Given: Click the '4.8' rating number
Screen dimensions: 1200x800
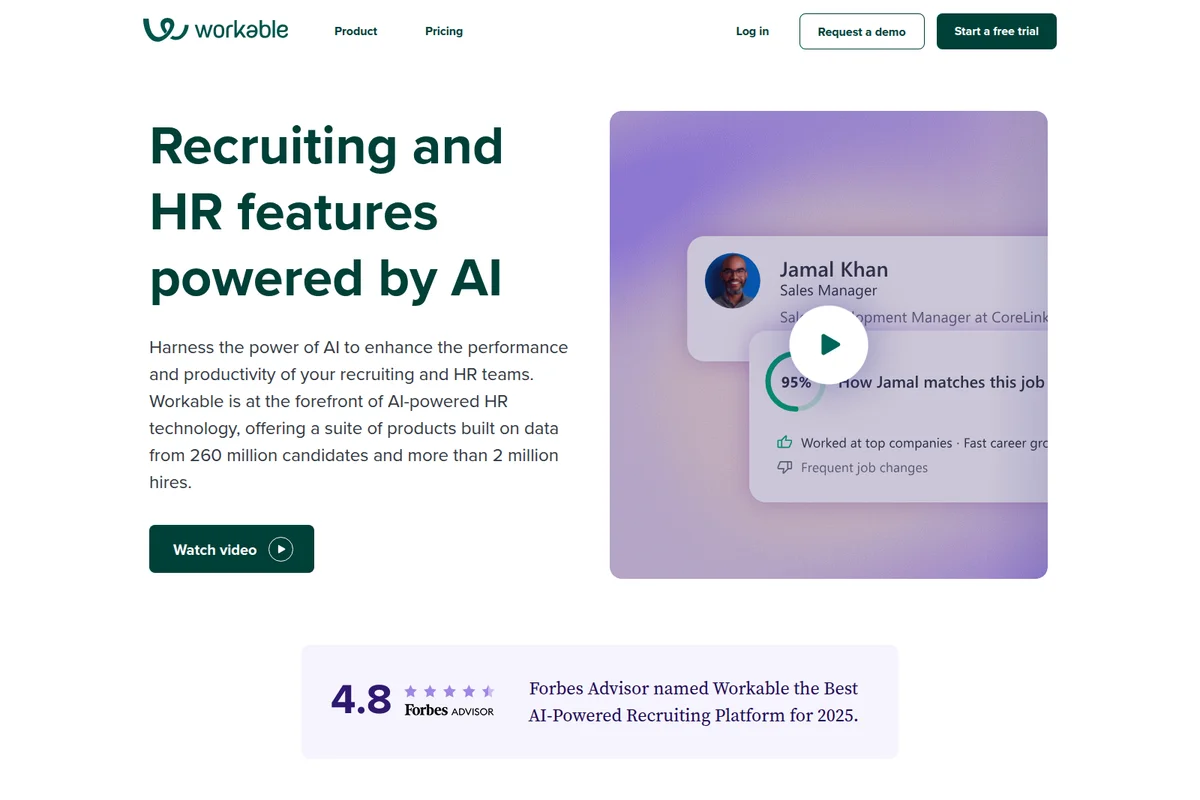Looking at the screenshot, I should pyautogui.click(x=361, y=699).
